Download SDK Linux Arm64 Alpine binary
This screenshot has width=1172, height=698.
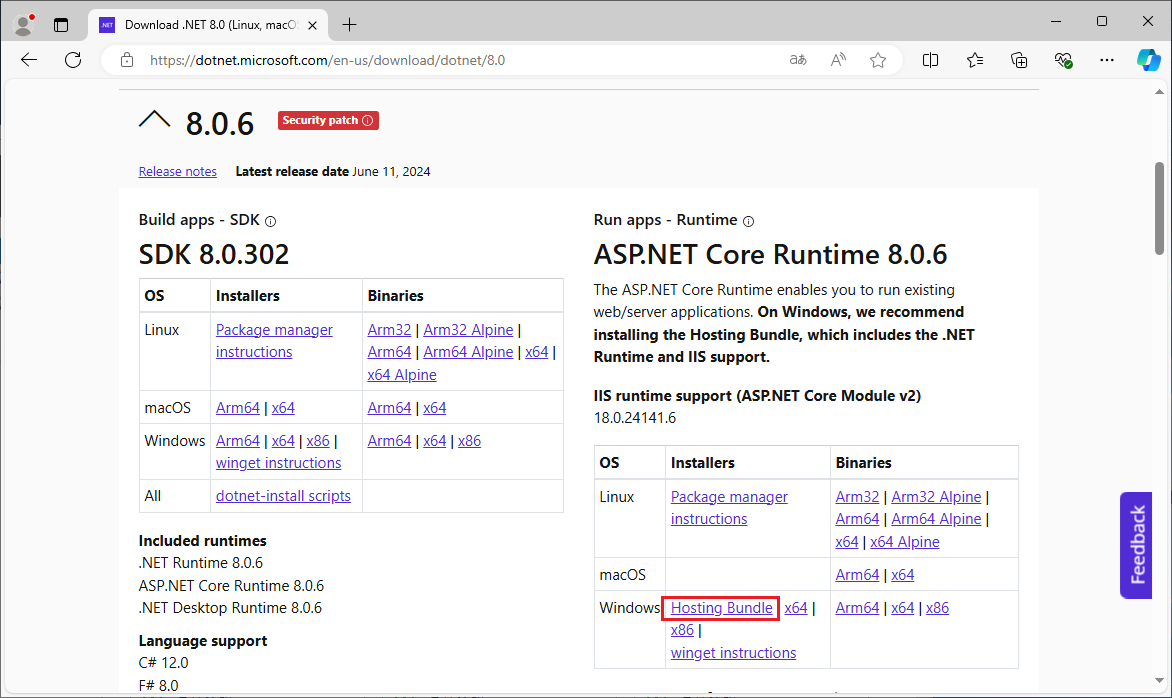pyautogui.click(x=469, y=352)
